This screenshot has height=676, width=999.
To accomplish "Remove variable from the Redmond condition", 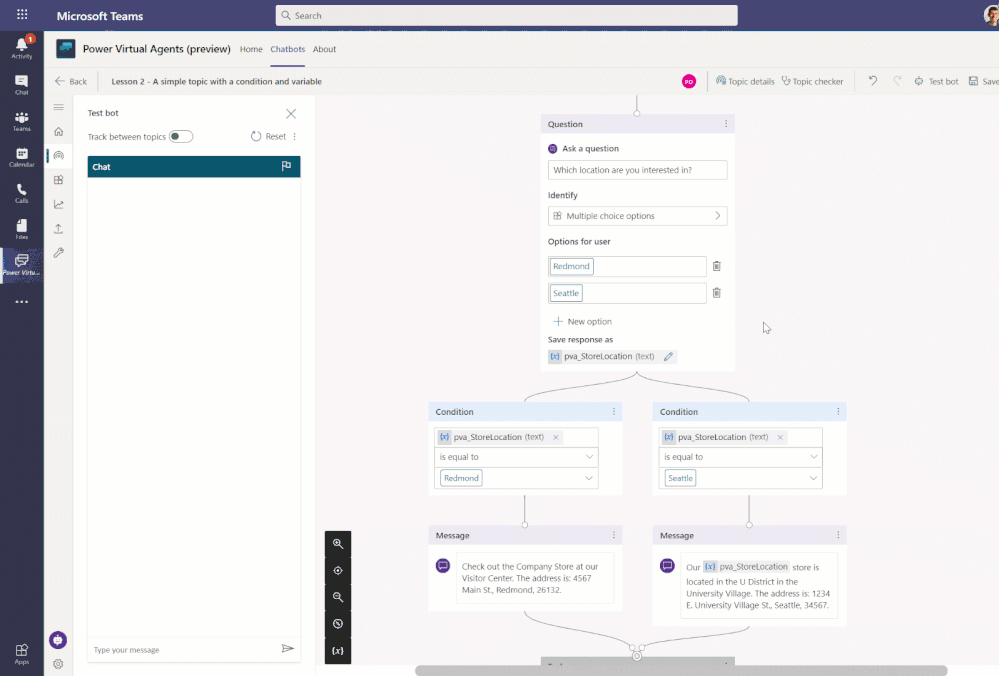I will pos(556,437).
